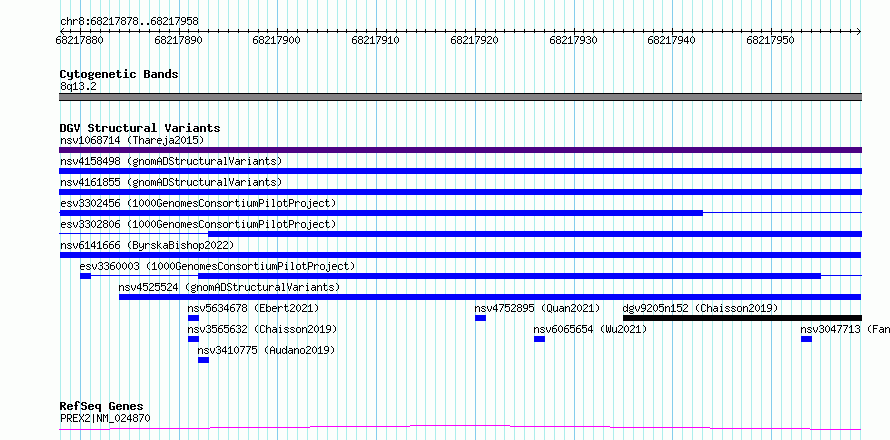Click the esv3302806 1000Genomes variant label
Image resolution: width=890 pixels, height=440 pixels.
click(x=198, y=224)
